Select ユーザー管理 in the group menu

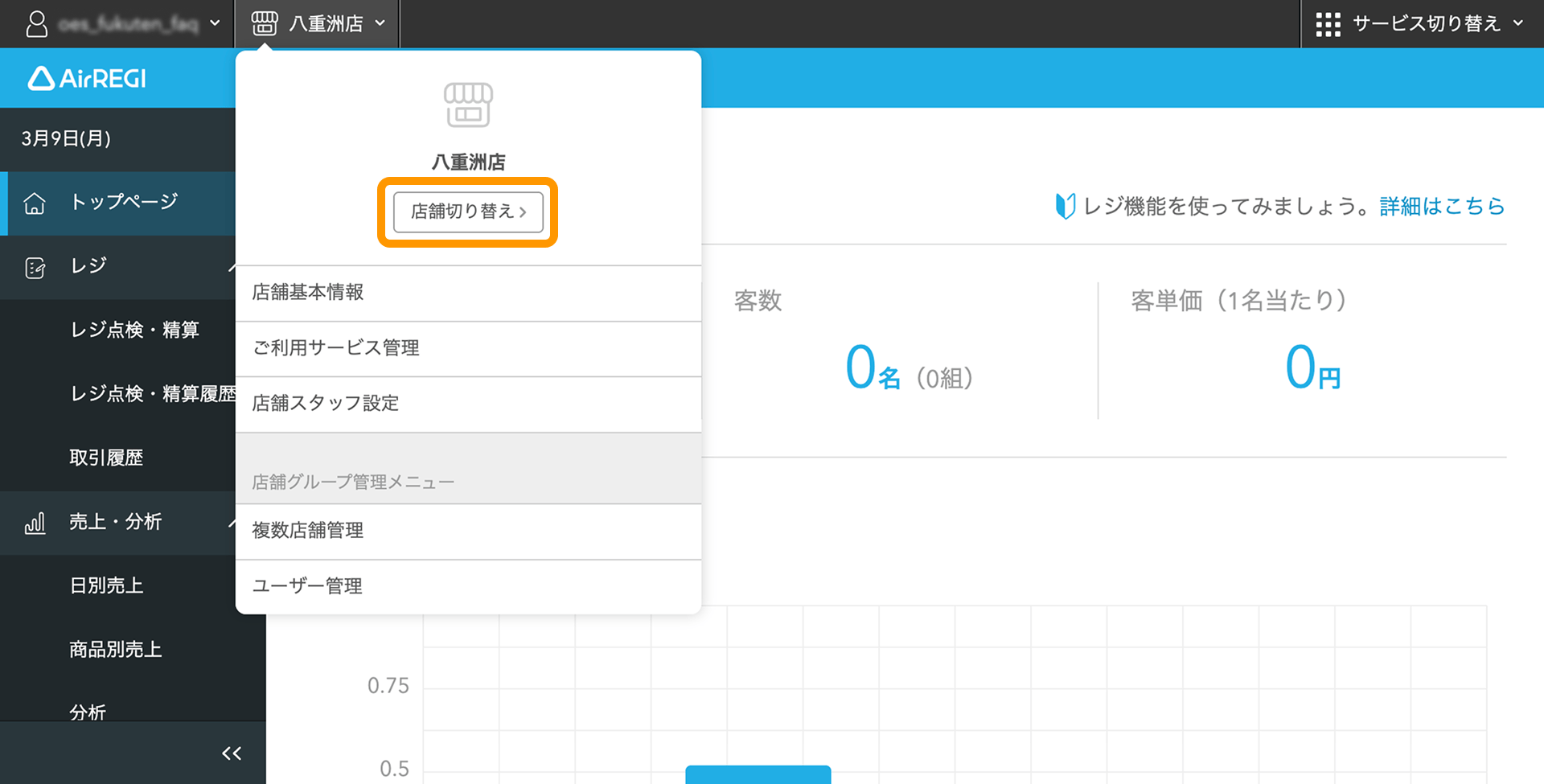468,586
